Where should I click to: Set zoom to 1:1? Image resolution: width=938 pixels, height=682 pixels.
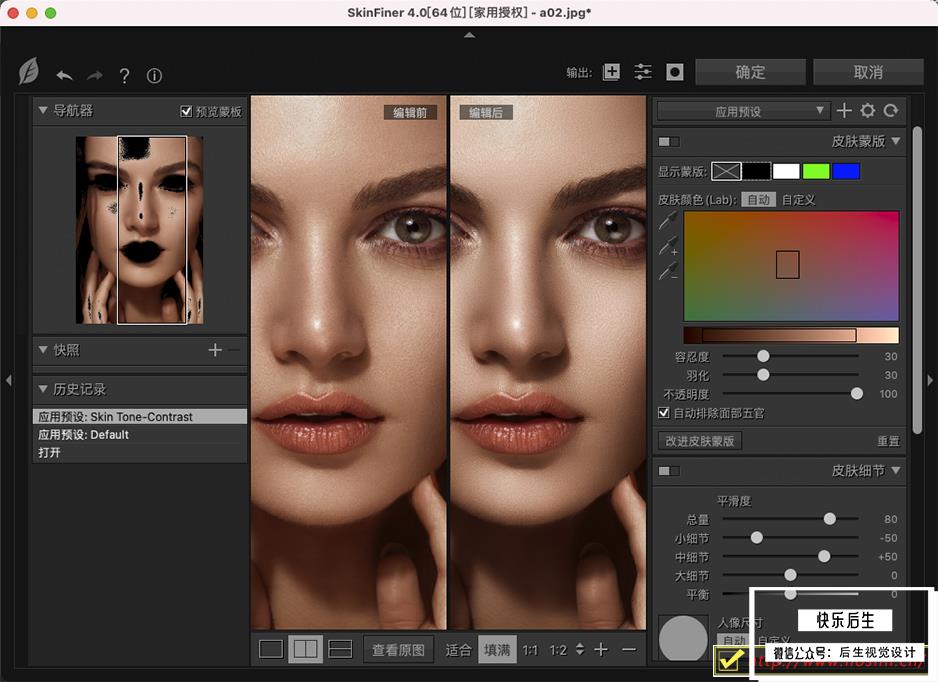coord(530,650)
